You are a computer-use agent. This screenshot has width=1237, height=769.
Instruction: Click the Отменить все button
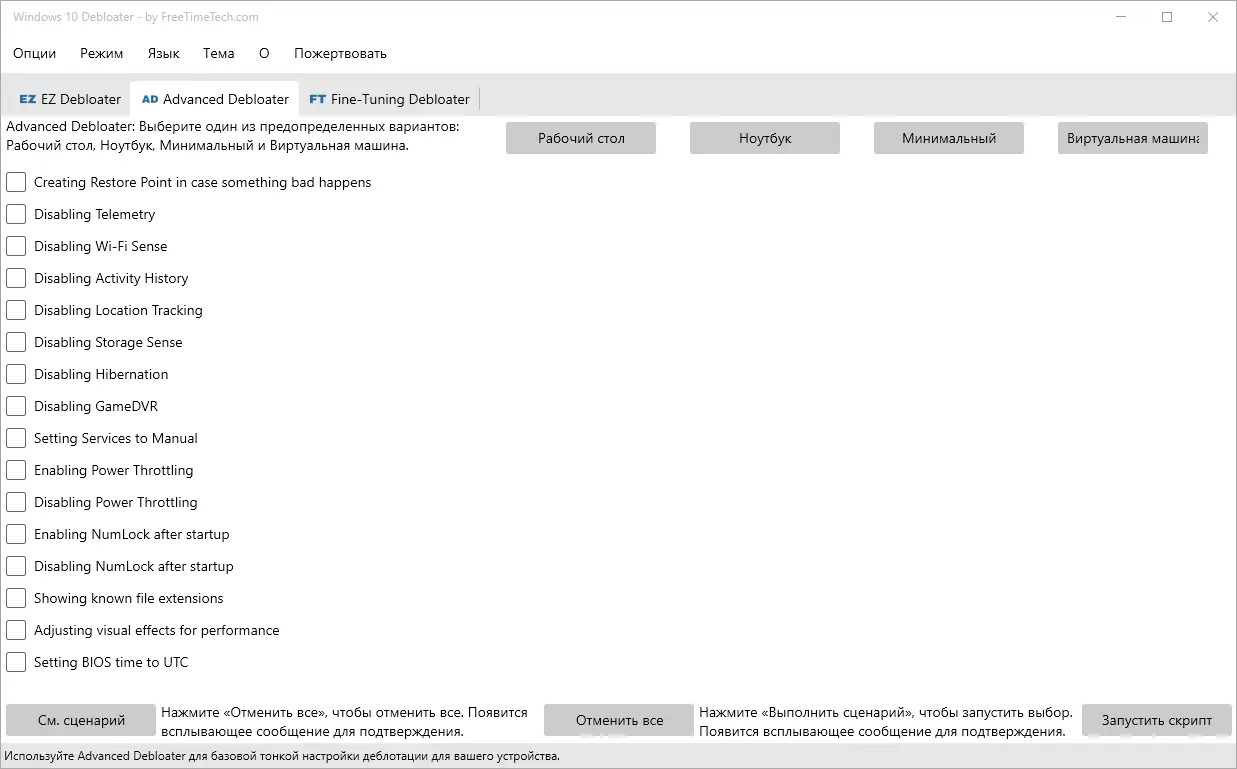[619, 720]
